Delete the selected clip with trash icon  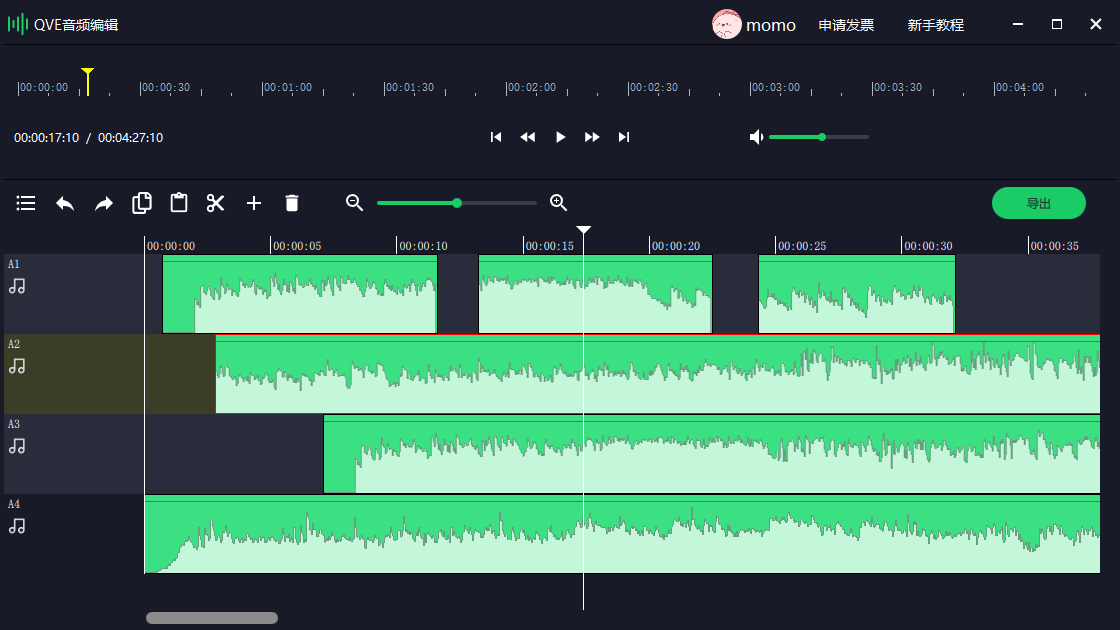point(292,203)
